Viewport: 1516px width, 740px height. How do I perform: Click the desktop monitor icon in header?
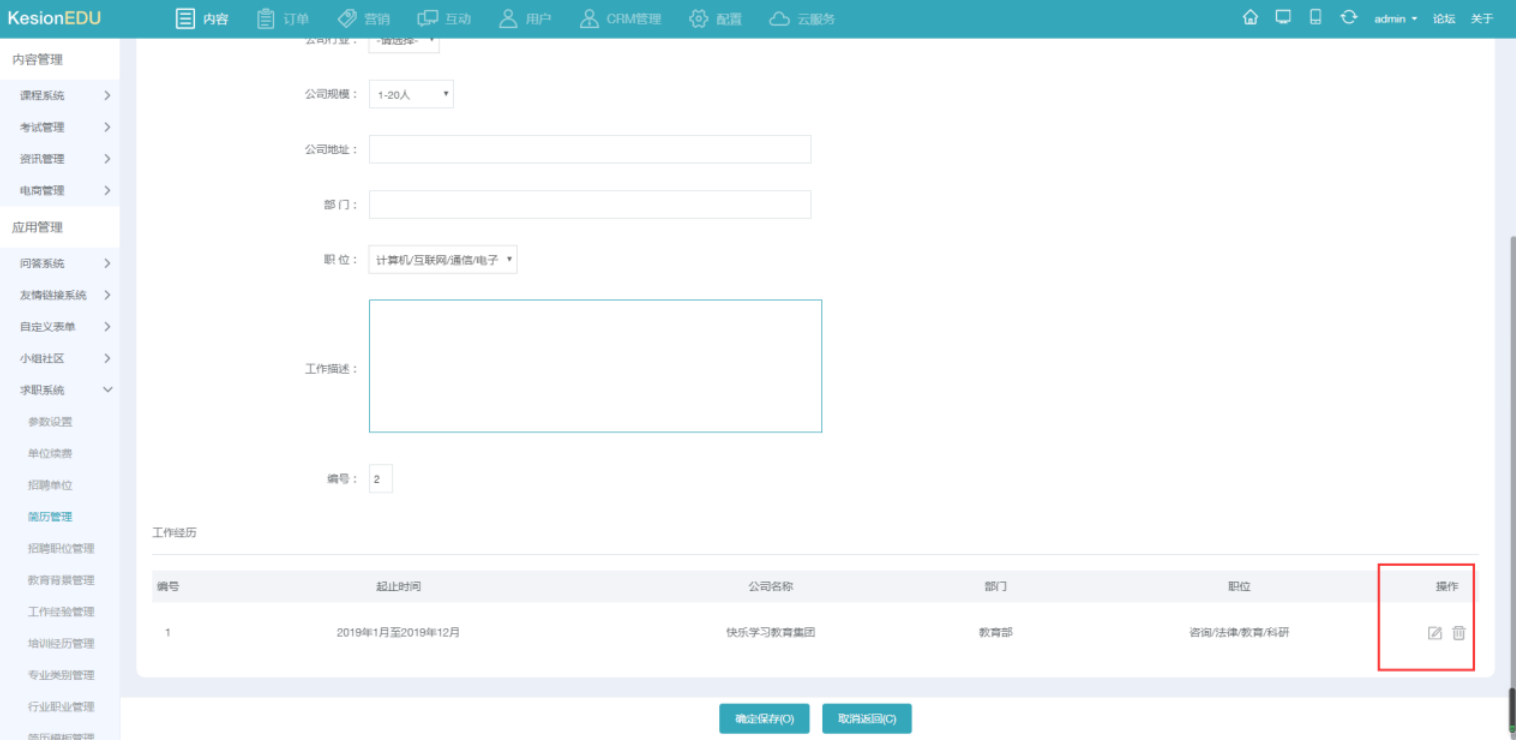pyautogui.click(x=1283, y=18)
